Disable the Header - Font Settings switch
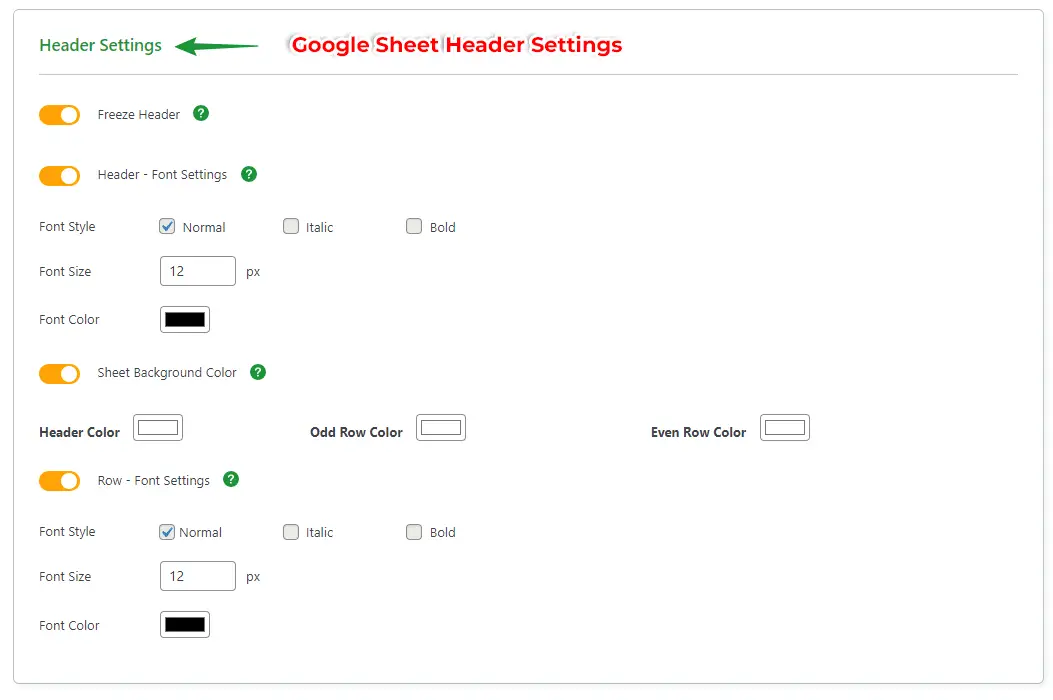Image resolution: width=1053 pixels, height=700 pixels. coord(59,176)
